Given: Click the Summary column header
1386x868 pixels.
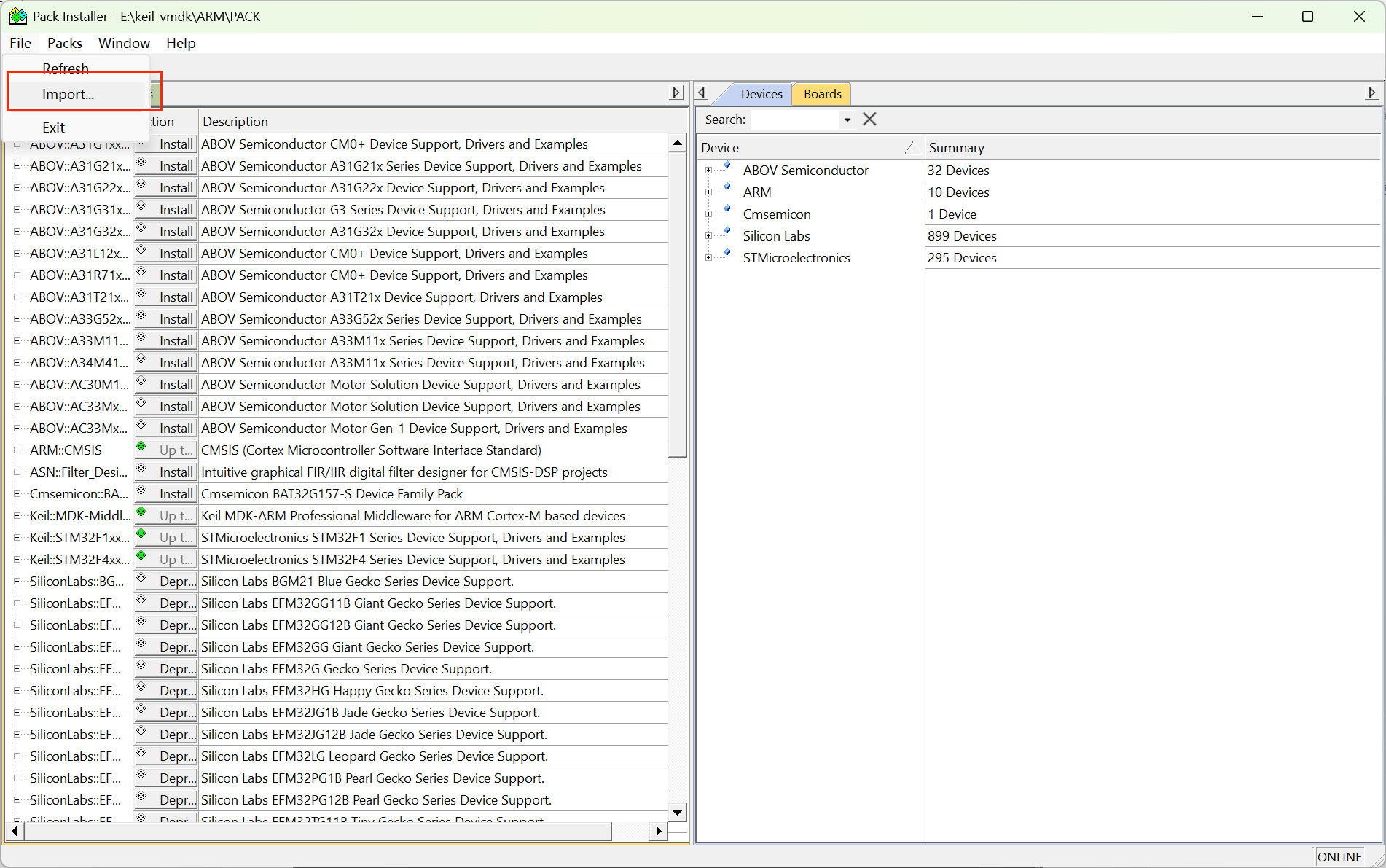Looking at the screenshot, I should 1152,148.
